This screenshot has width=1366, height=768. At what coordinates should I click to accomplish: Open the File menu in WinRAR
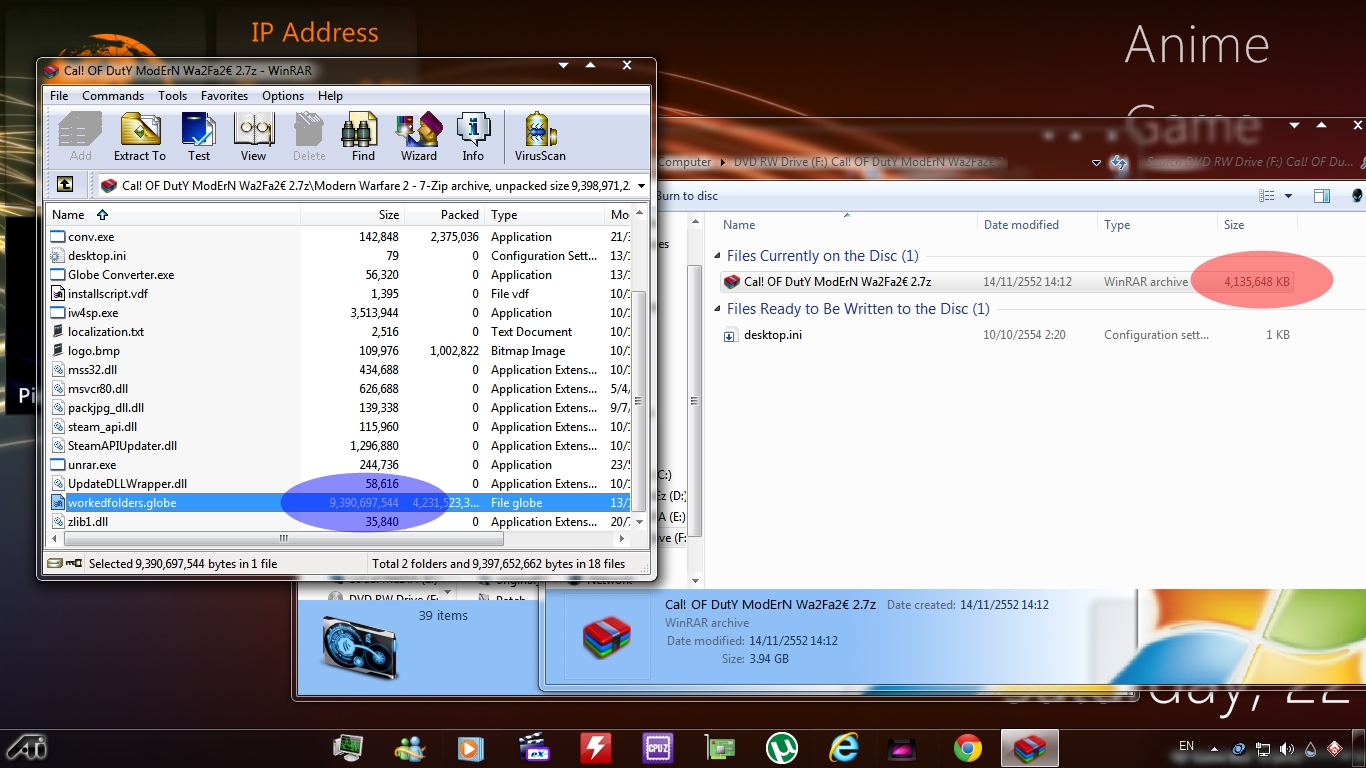[x=59, y=96]
